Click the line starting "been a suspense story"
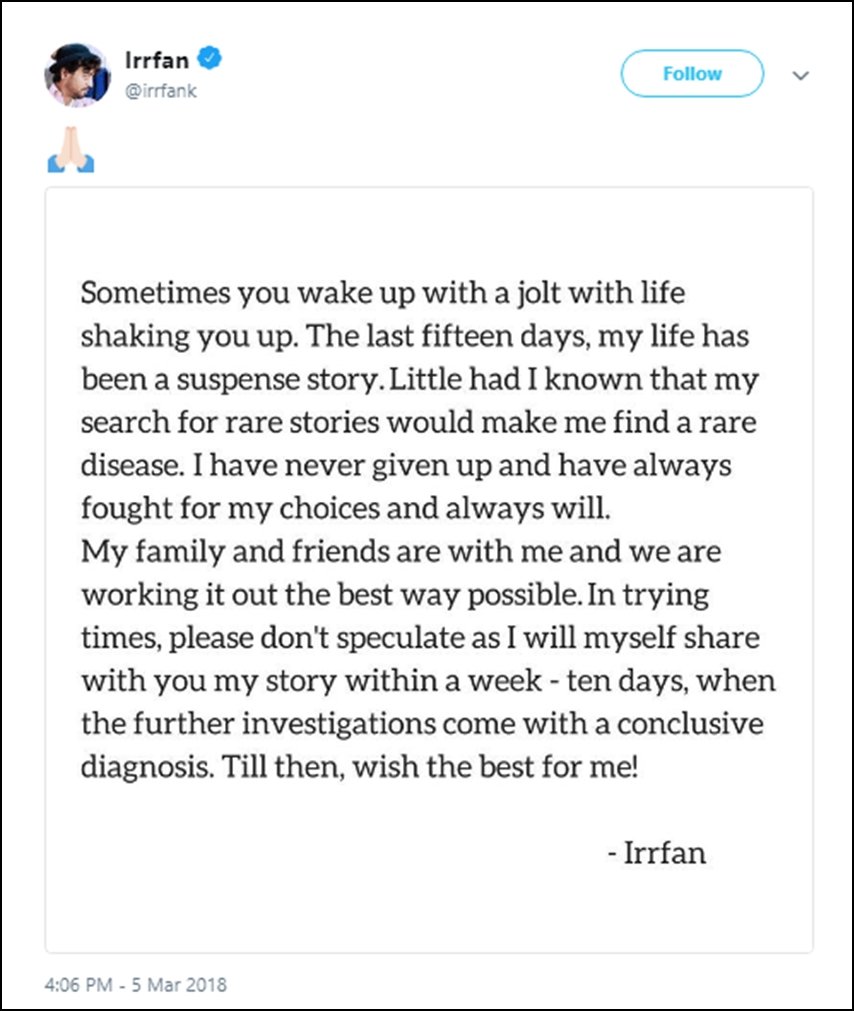 (421, 380)
